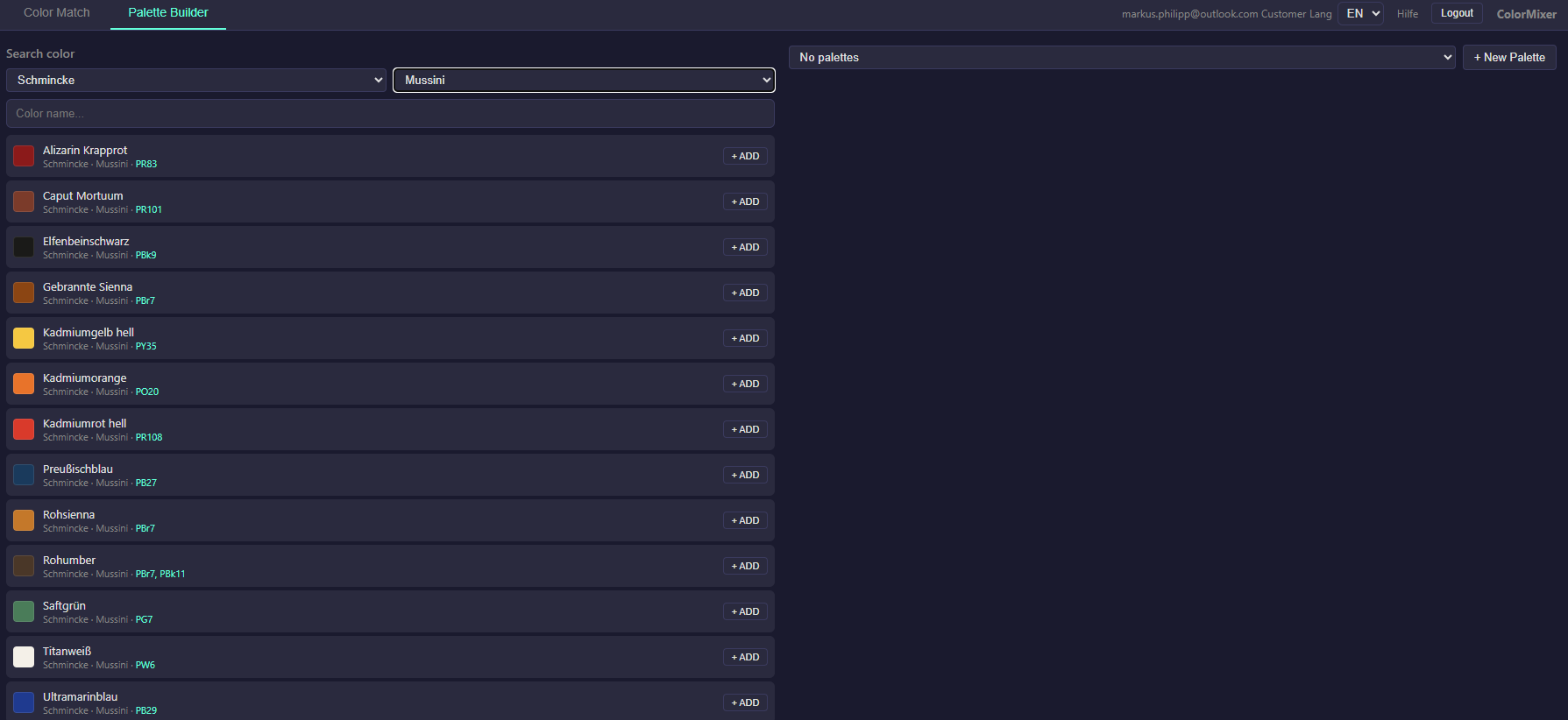Screen dimensions: 1568x720
Task: Open the Hilfe help link
Action: (x=1408, y=14)
